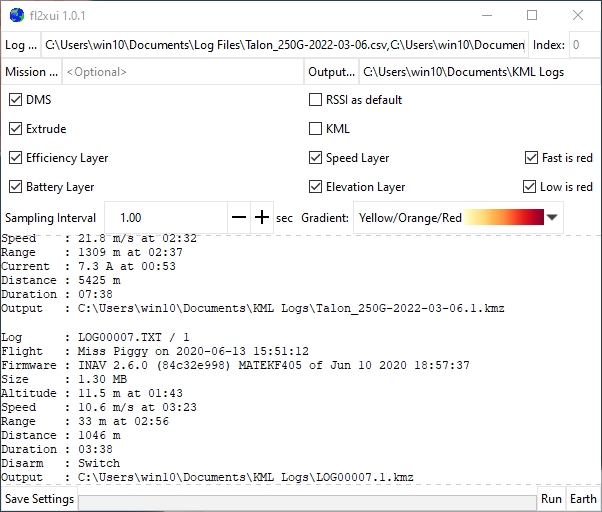The height and width of the screenshot is (512, 602).
Task: Enable the KML checkbox
Action: tap(316, 129)
